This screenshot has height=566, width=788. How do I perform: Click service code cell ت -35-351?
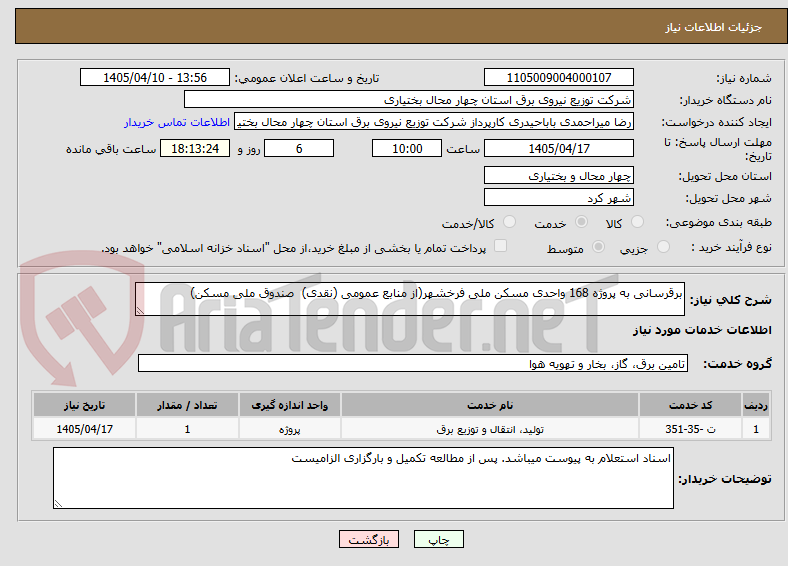coord(691,429)
